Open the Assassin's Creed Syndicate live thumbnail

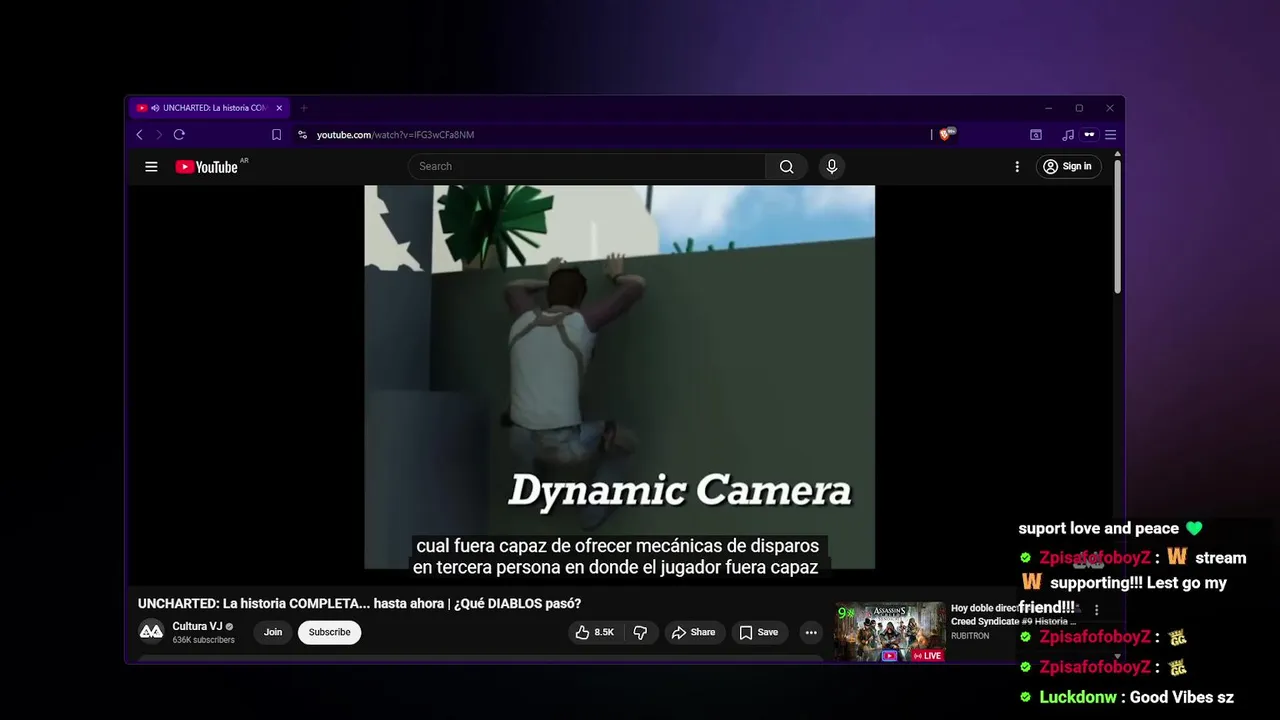890,631
